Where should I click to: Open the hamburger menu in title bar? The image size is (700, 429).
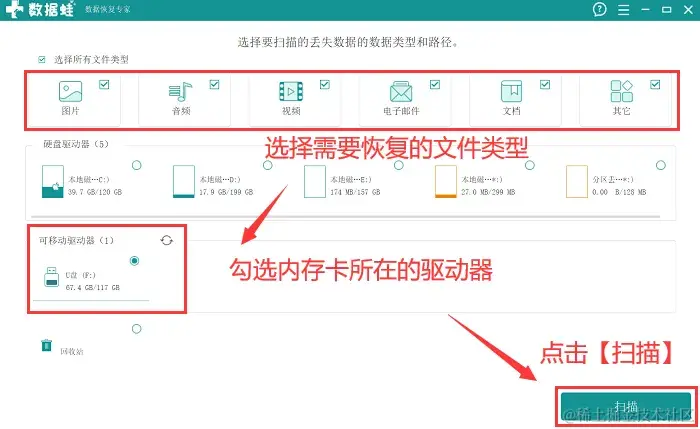(x=624, y=10)
